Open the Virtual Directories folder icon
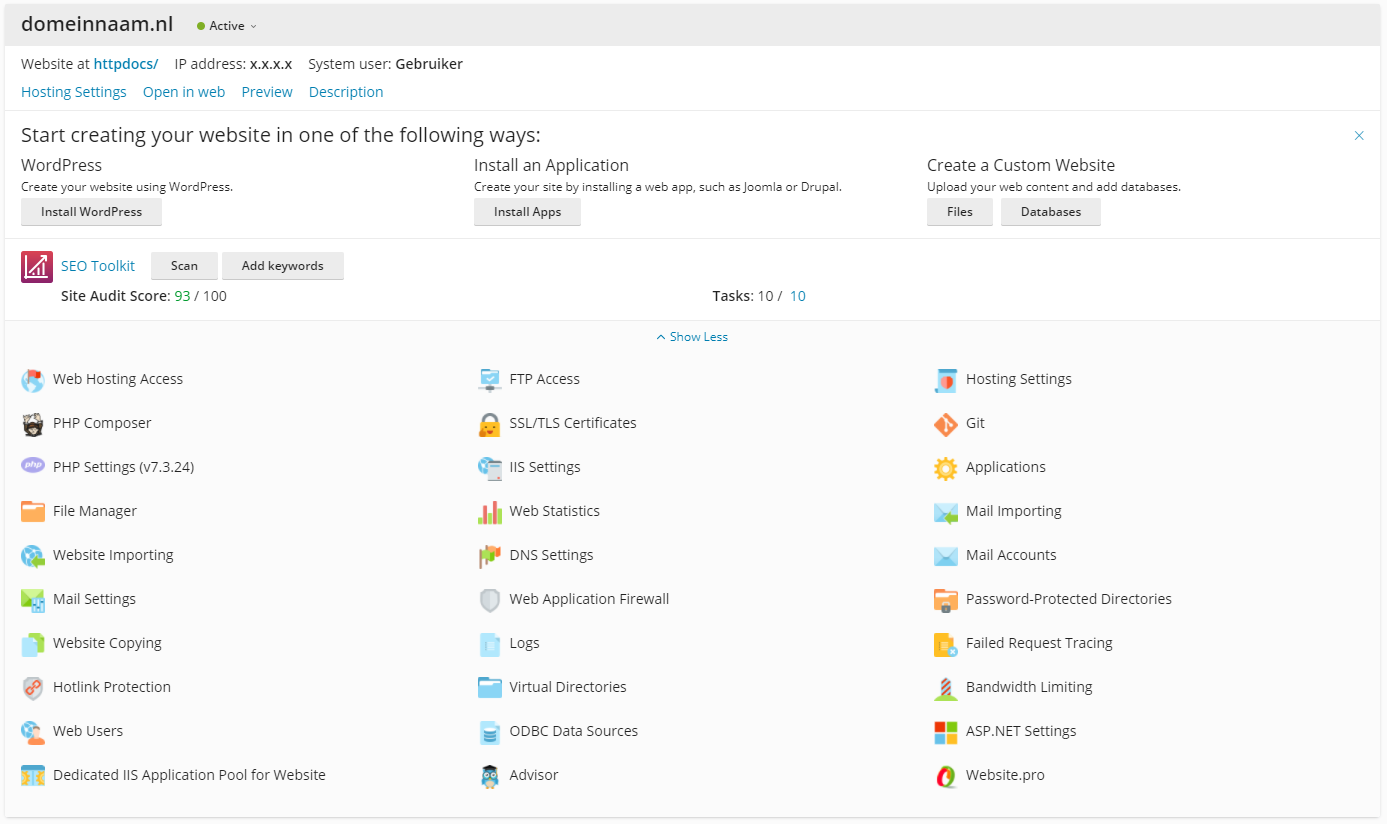 click(489, 688)
